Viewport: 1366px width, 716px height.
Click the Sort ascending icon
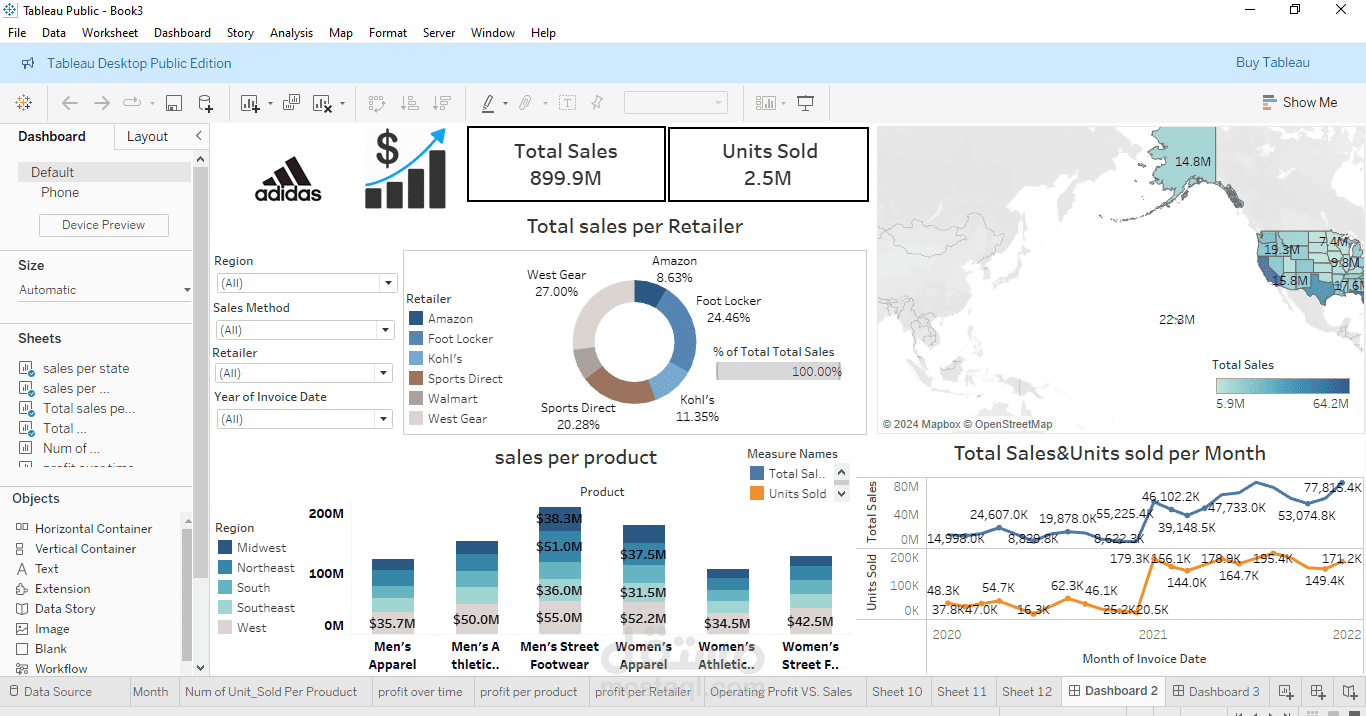point(409,103)
